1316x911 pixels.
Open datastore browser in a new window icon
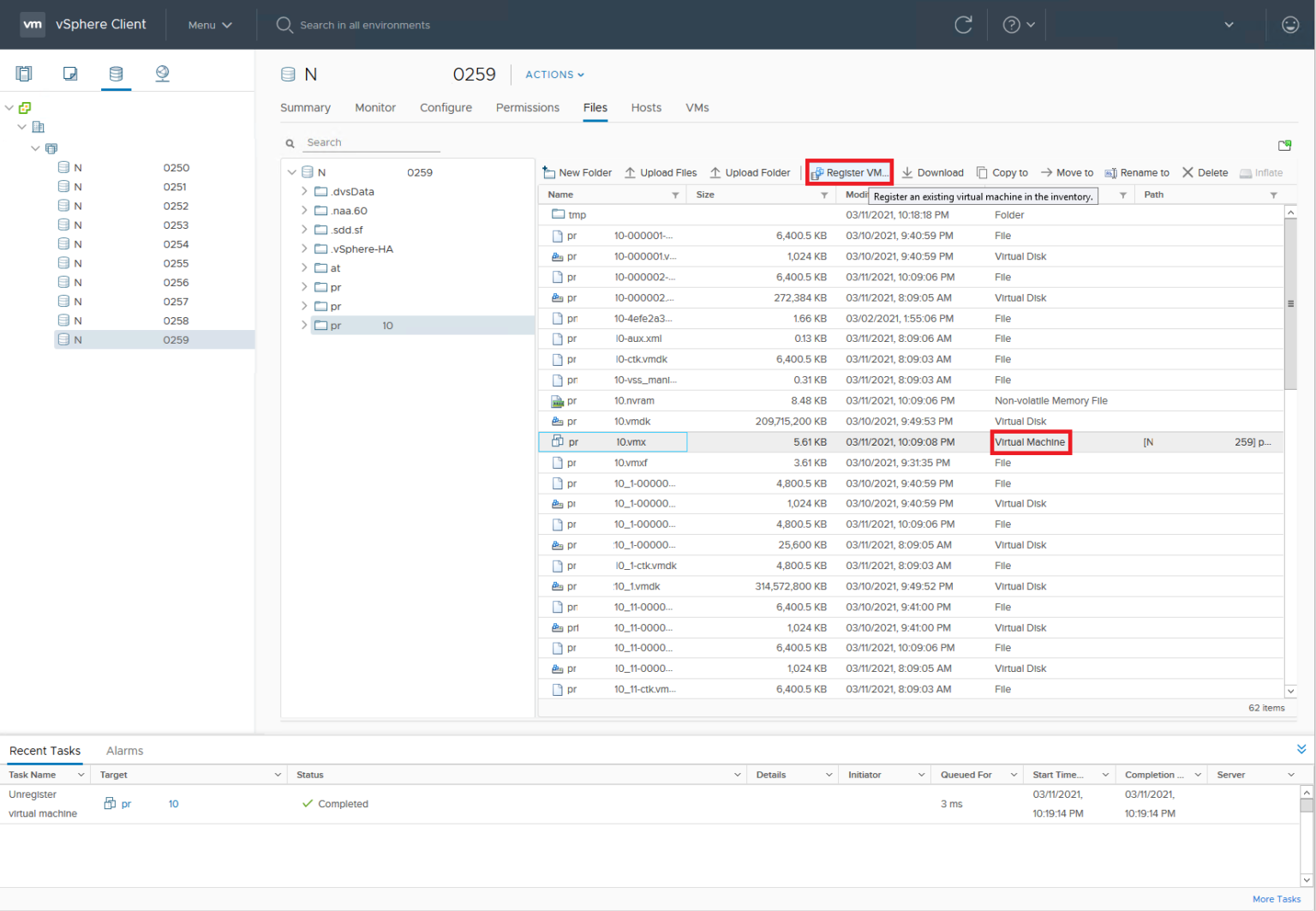tap(1285, 145)
